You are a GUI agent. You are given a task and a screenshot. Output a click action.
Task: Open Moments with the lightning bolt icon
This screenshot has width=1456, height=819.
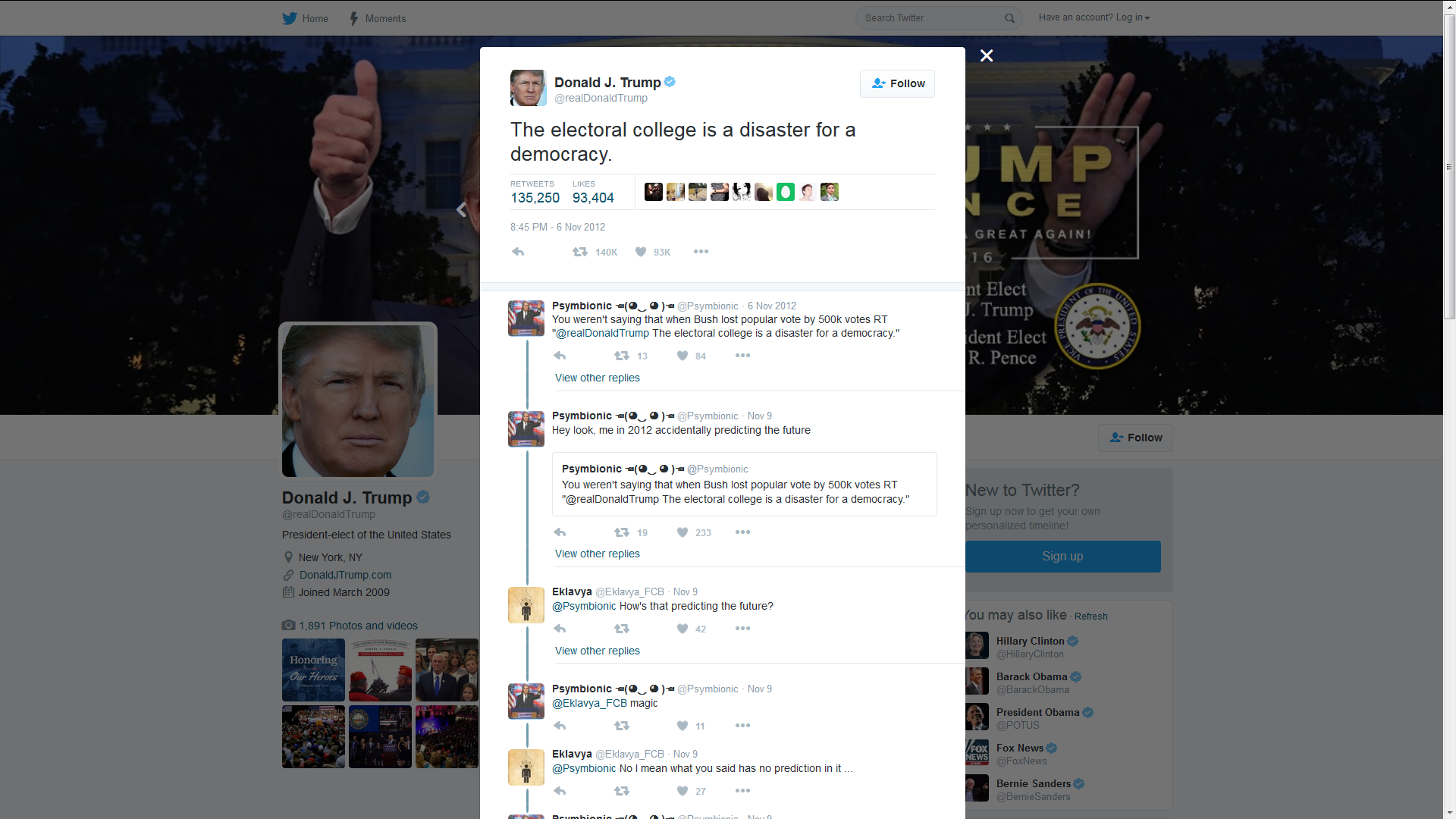click(x=354, y=18)
